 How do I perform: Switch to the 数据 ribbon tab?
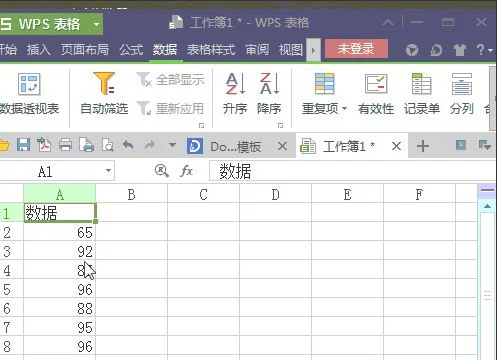(165, 50)
